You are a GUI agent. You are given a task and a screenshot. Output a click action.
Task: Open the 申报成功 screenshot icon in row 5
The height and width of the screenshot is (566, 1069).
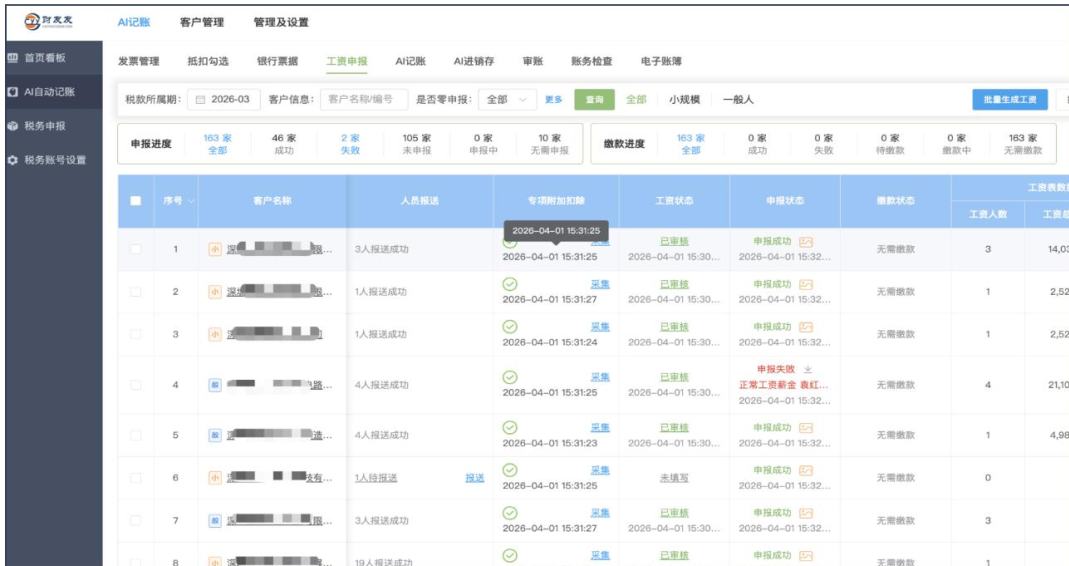pyautogui.click(x=806, y=428)
